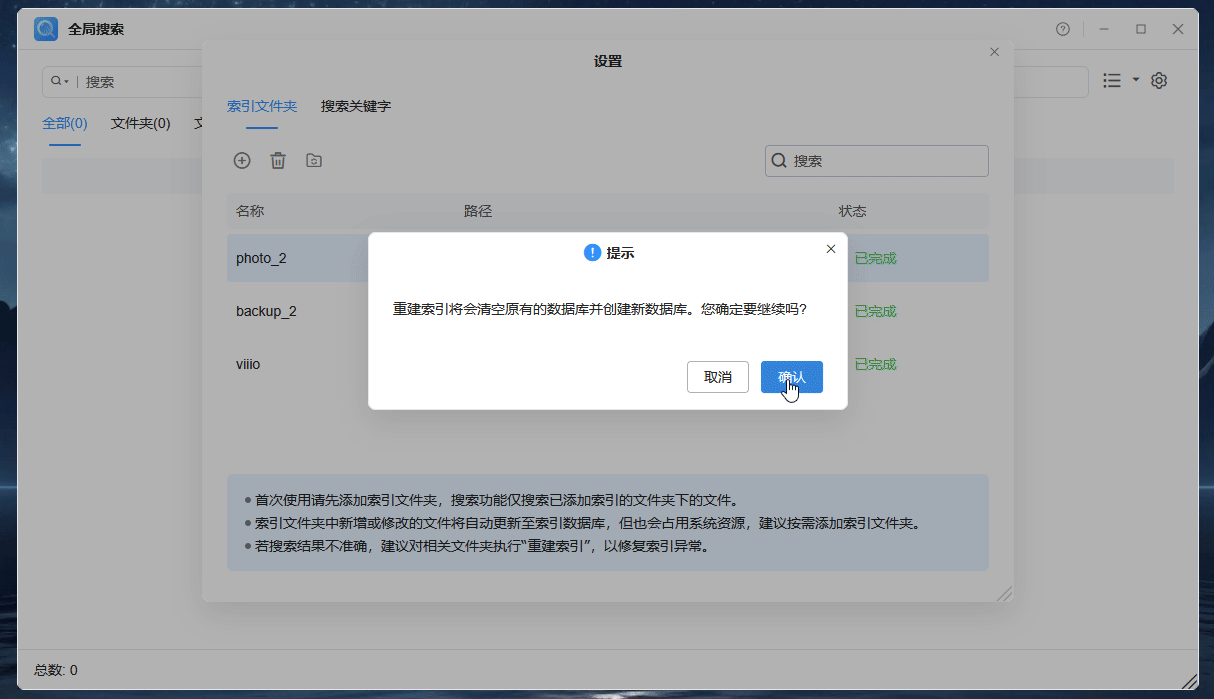Click the blue exclamation icon in 提示 dialog
The width and height of the screenshot is (1214, 699).
[592, 253]
